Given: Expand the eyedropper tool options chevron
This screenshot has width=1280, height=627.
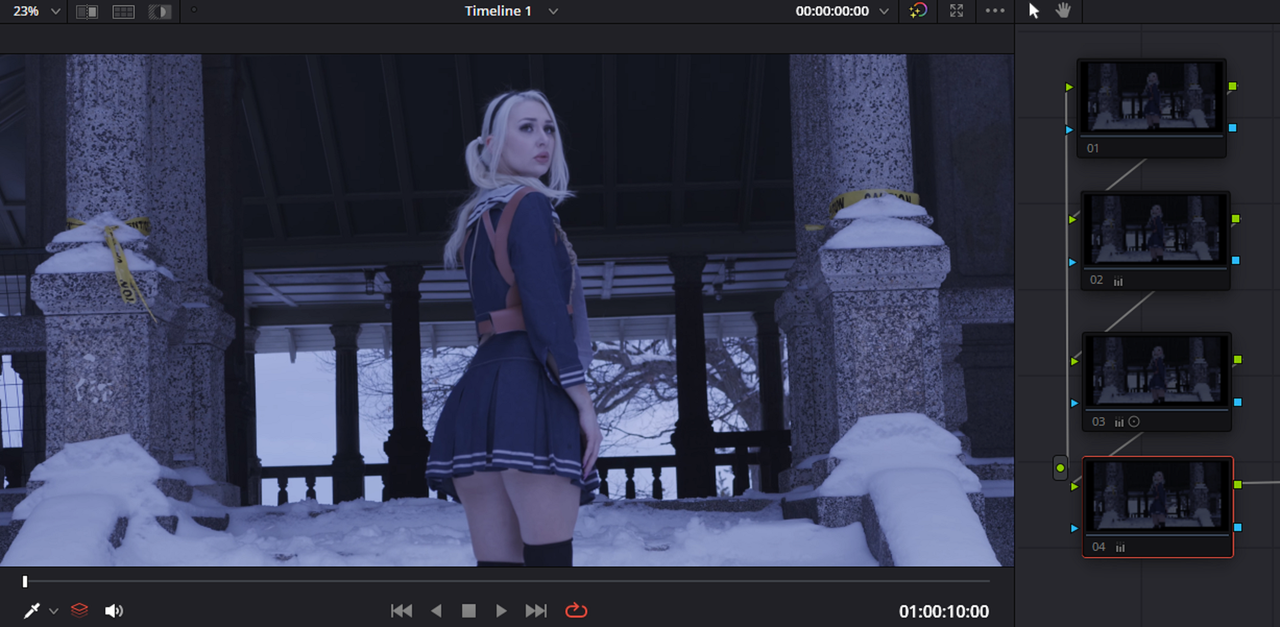Looking at the screenshot, I should point(53,610).
